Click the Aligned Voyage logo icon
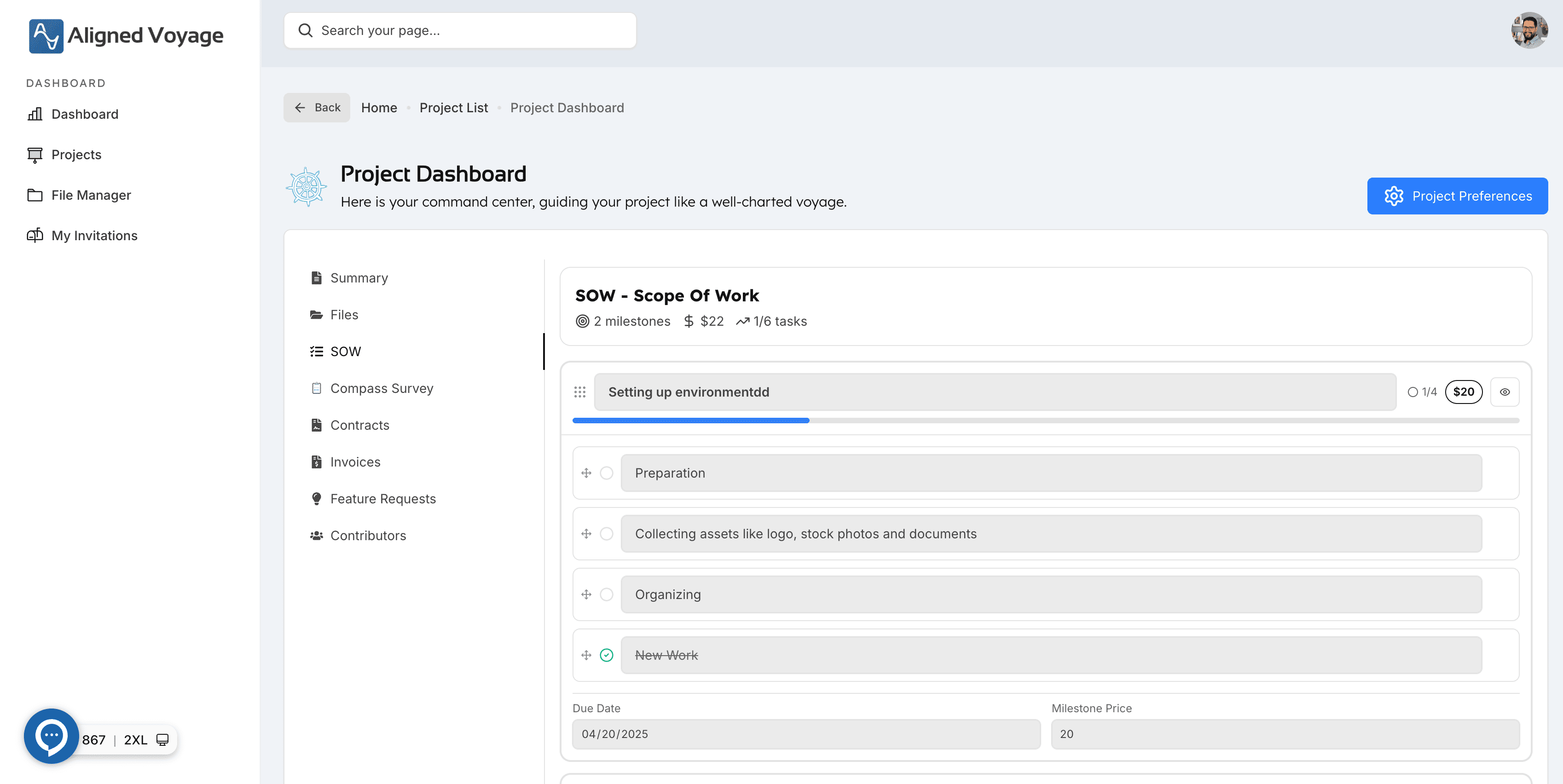 46,36
